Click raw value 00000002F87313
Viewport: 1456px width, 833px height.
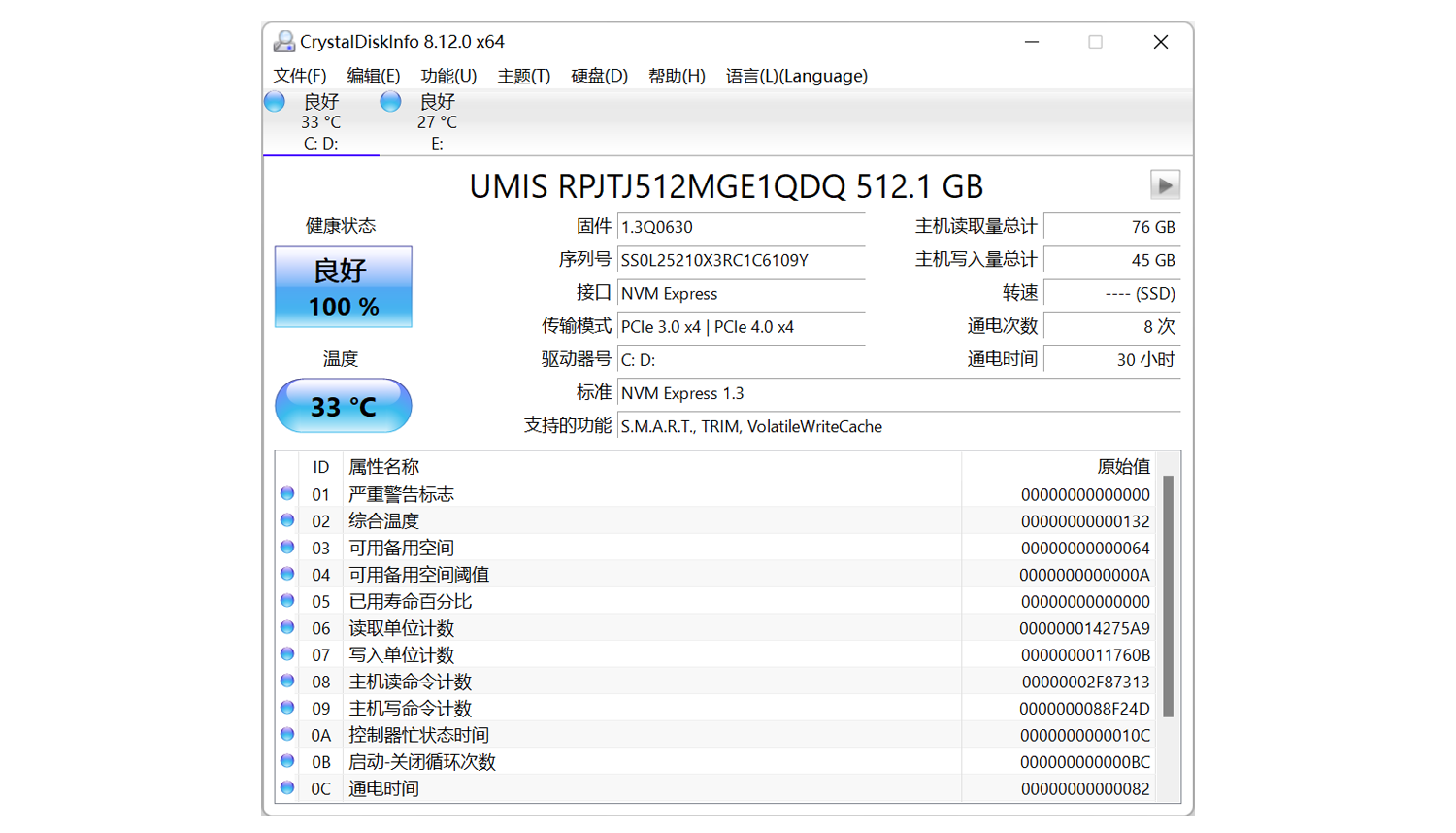tap(1085, 682)
